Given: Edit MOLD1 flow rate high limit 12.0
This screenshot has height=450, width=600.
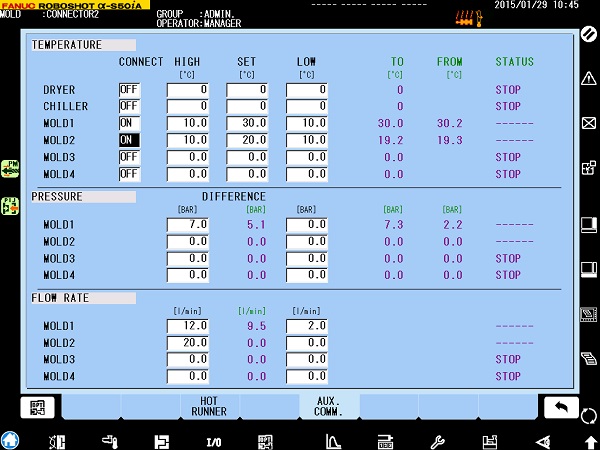Looking at the screenshot, I should 188,326.
